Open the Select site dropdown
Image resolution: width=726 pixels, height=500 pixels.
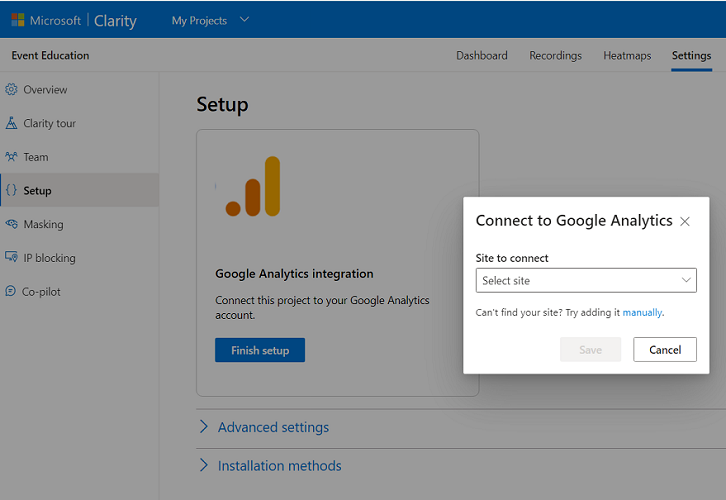tap(586, 280)
